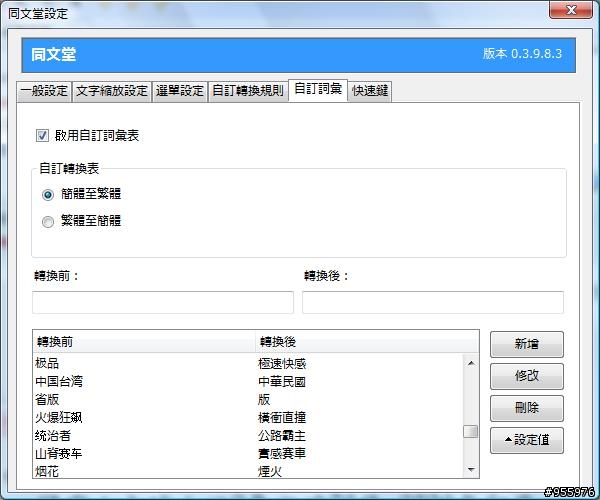Select the 簡體至繁體 radio option
Viewport: 600px width, 500px height.
[48, 195]
